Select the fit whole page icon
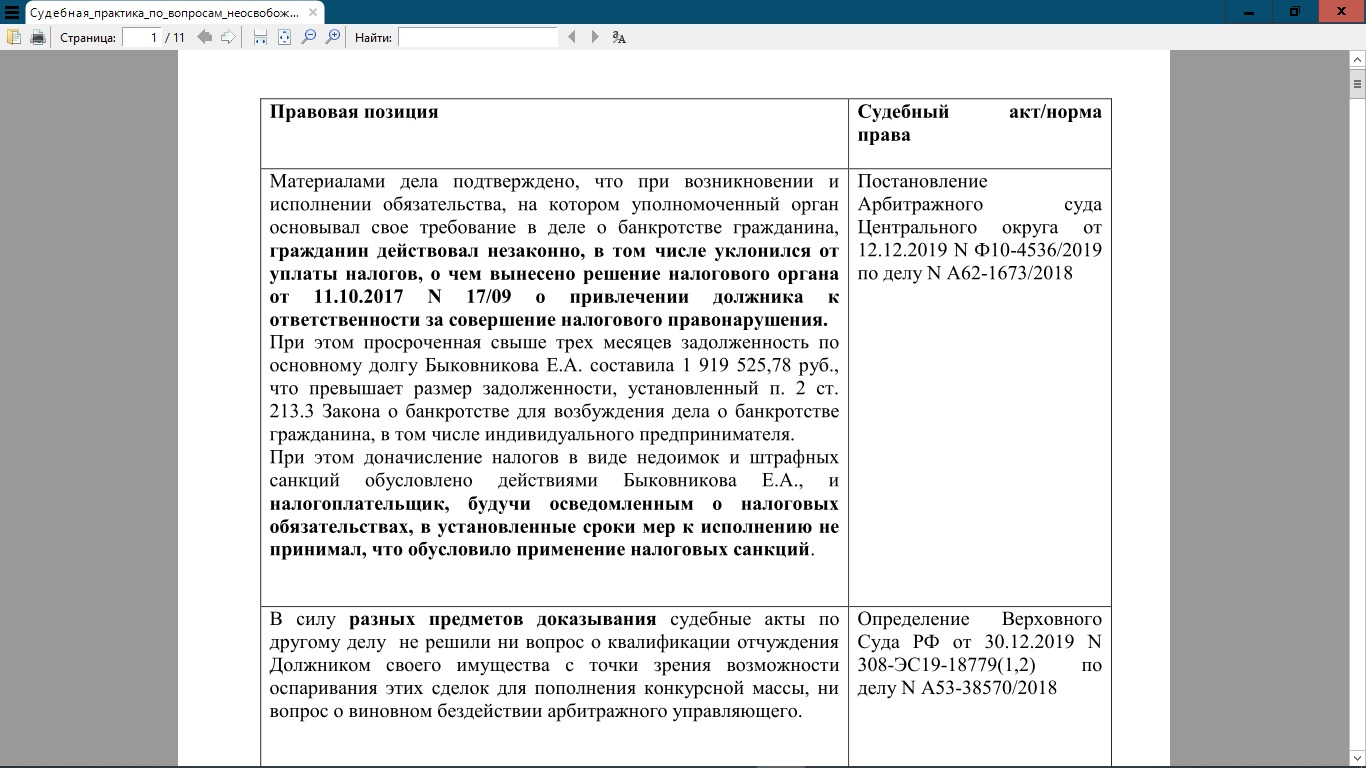1366x768 pixels. (x=284, y=37)
